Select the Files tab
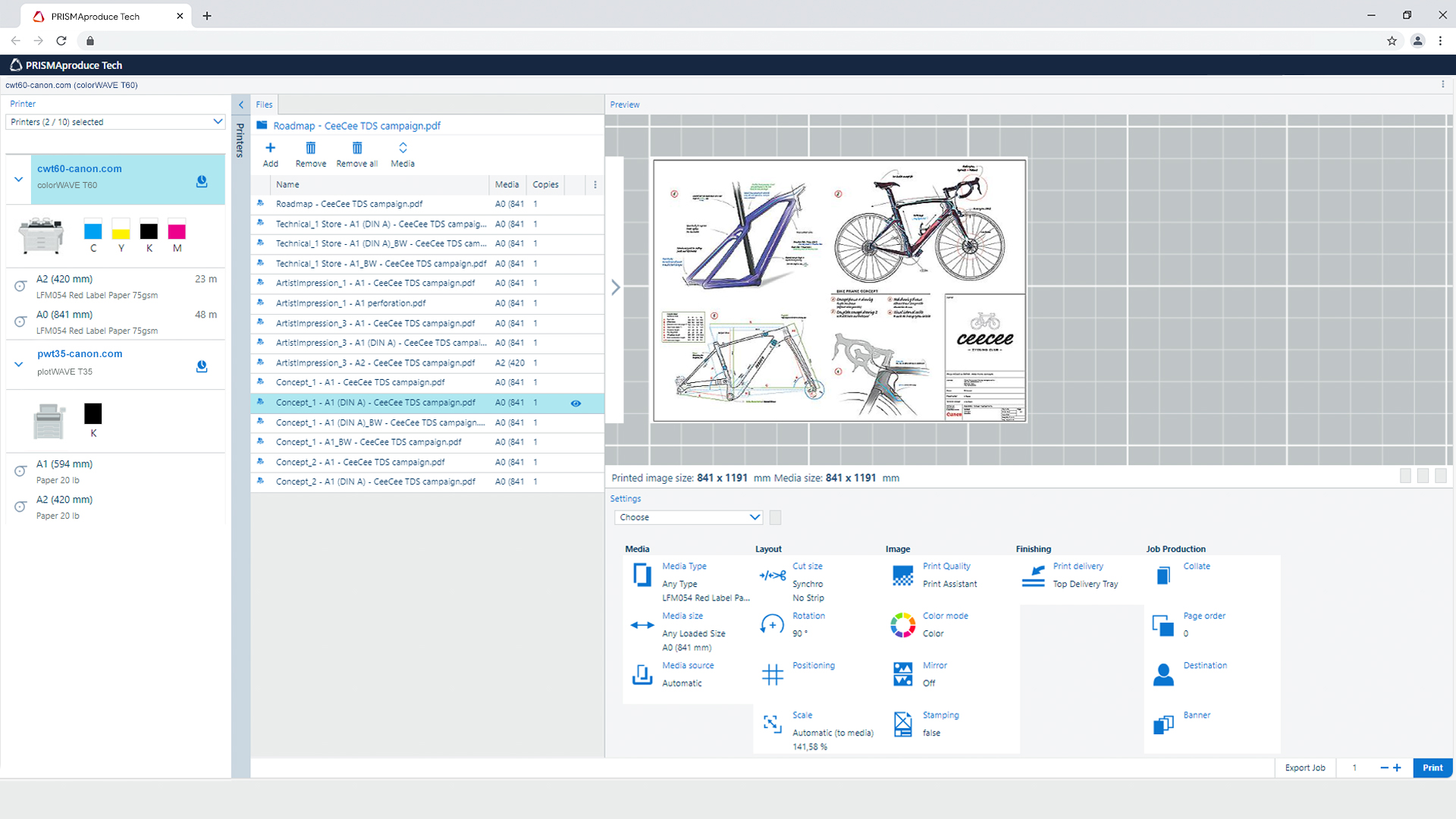 pos(264,105)
